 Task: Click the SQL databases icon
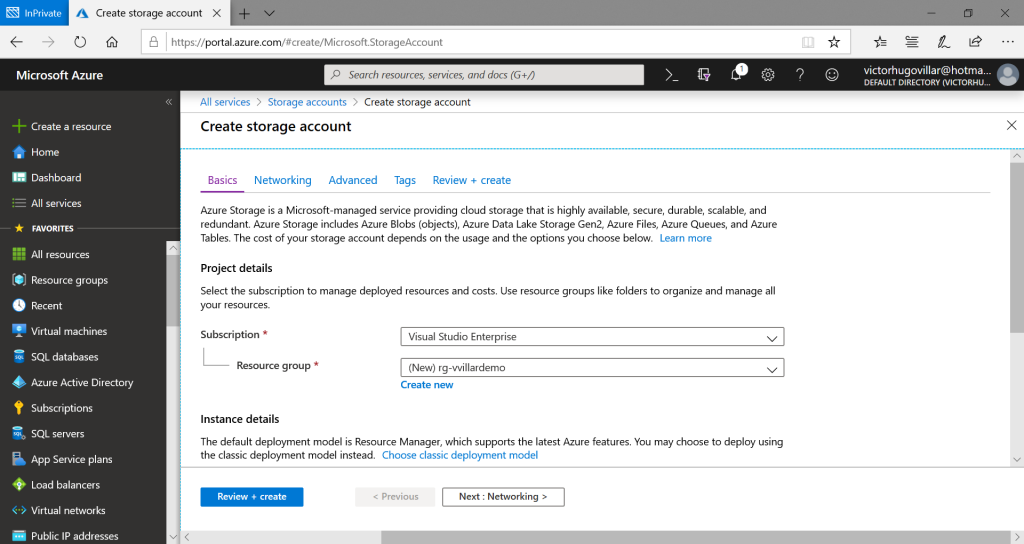click(19, 357)
